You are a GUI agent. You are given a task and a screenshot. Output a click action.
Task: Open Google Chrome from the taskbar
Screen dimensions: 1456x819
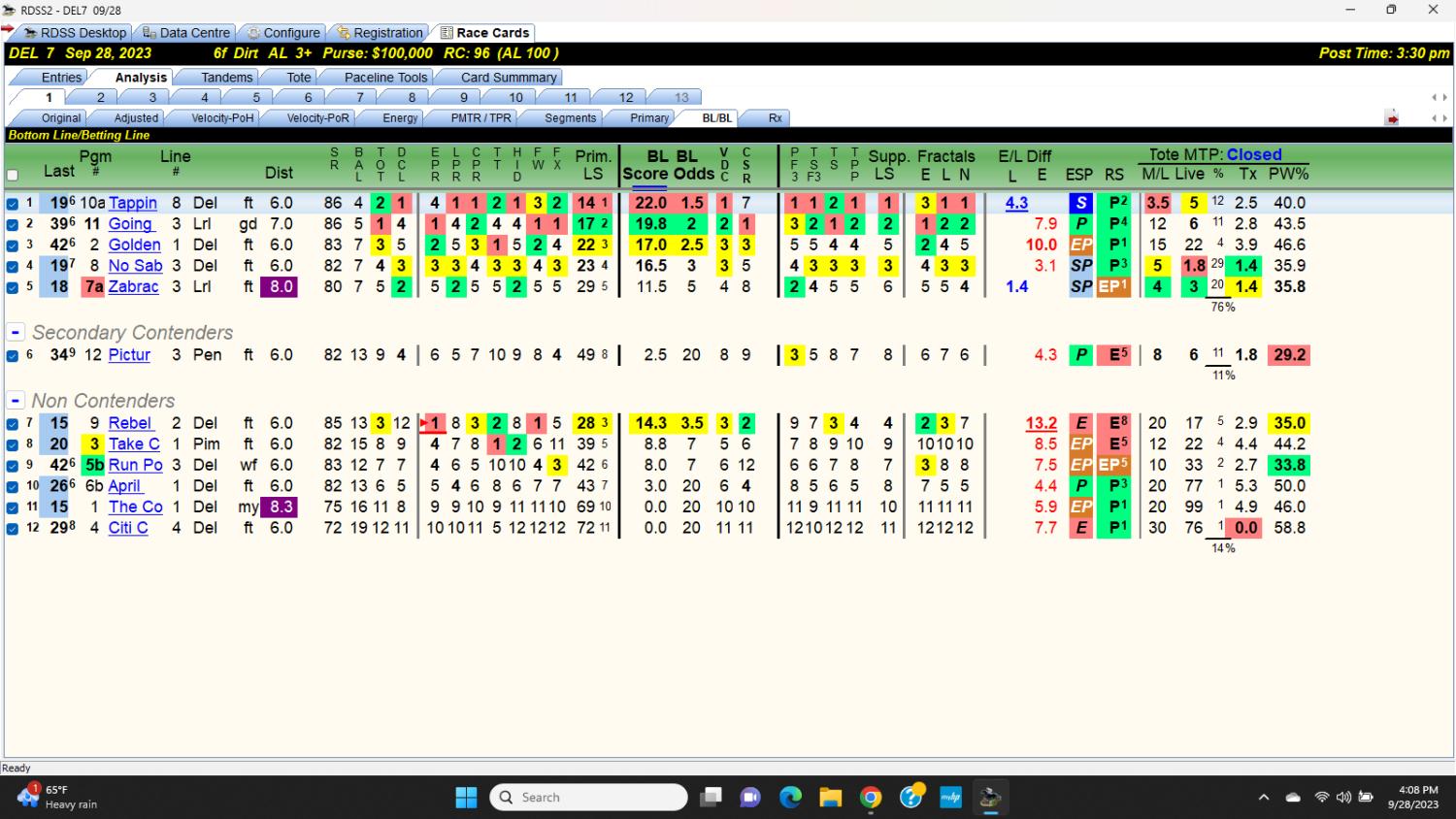tap(871, 798)
